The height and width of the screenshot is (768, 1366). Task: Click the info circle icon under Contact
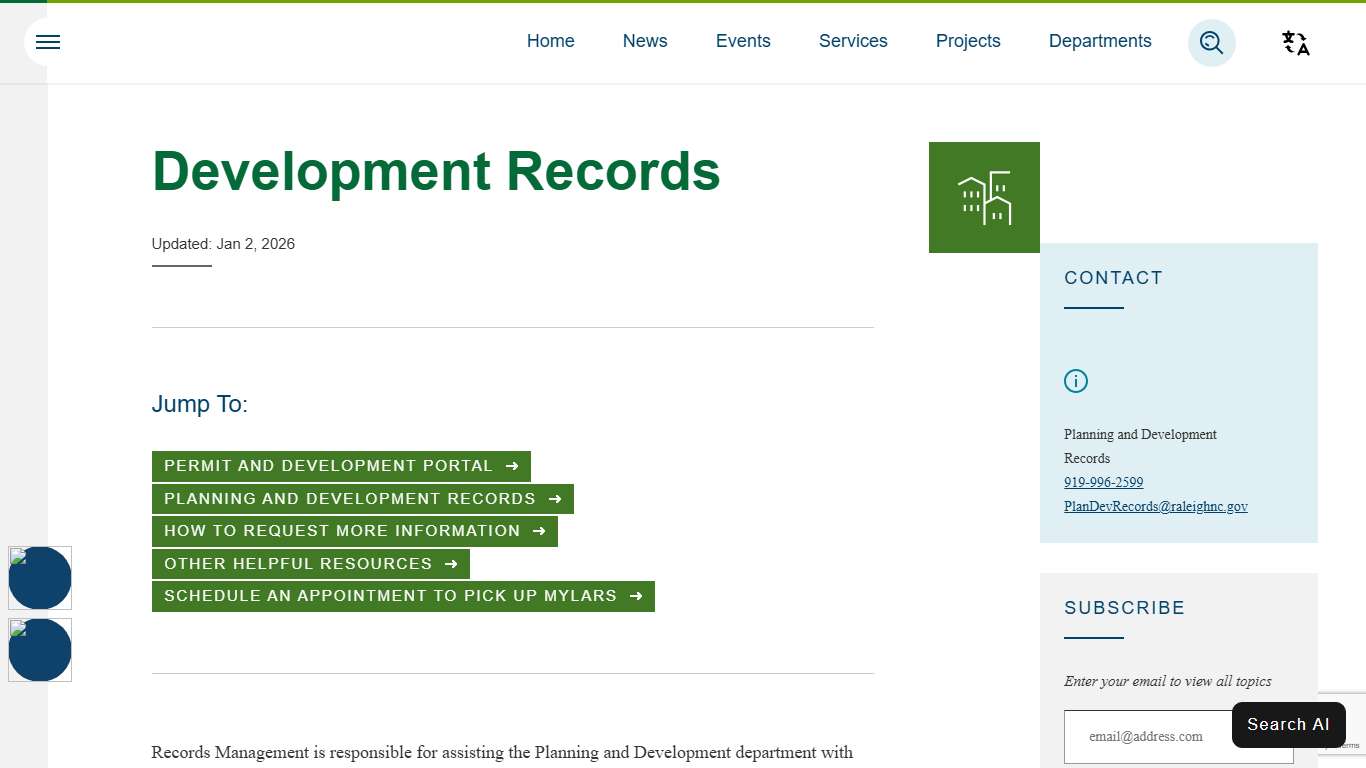pyautogui.click(x=1075, y=381)
